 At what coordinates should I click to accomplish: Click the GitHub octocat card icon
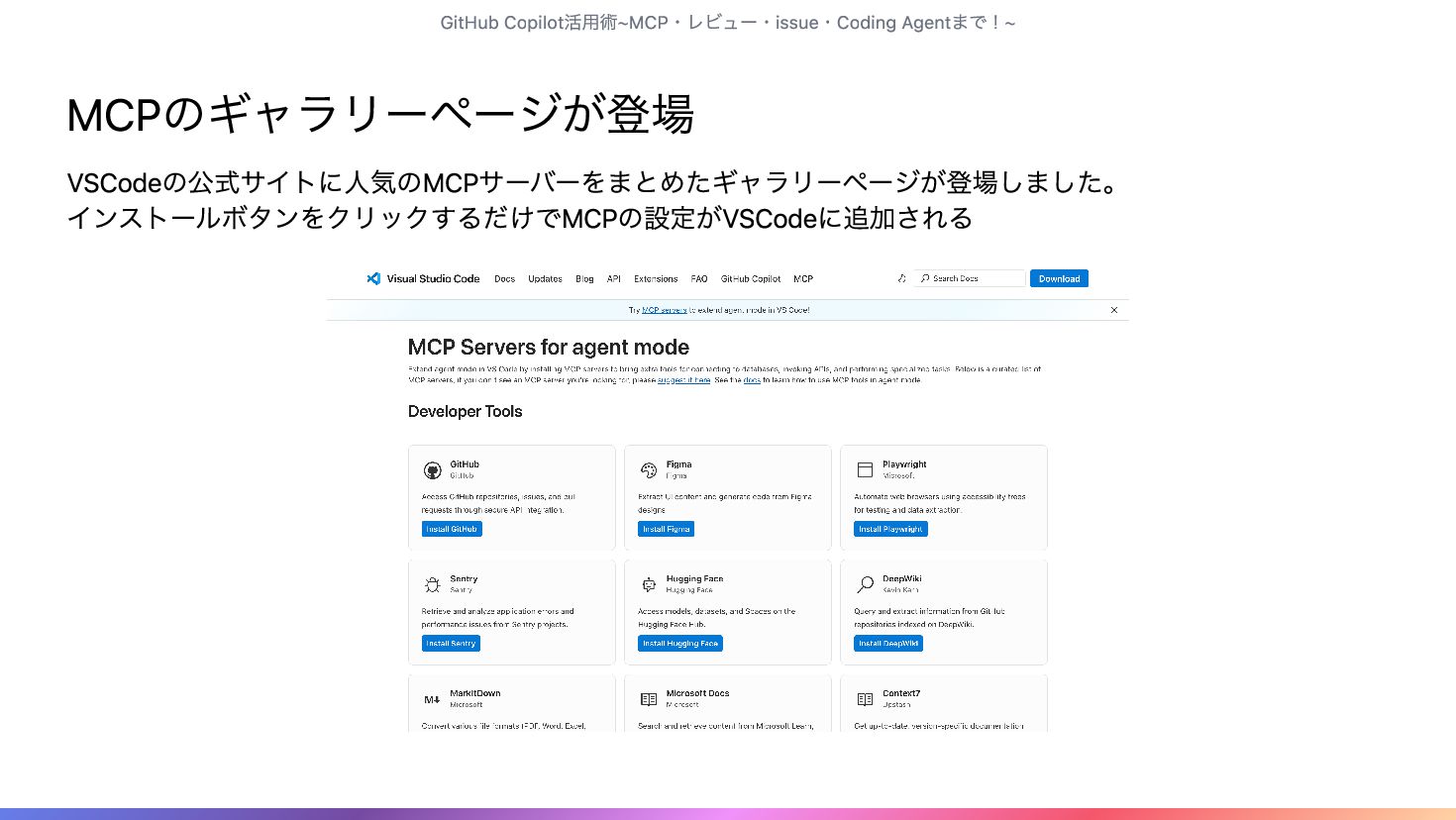pos(433,470)
